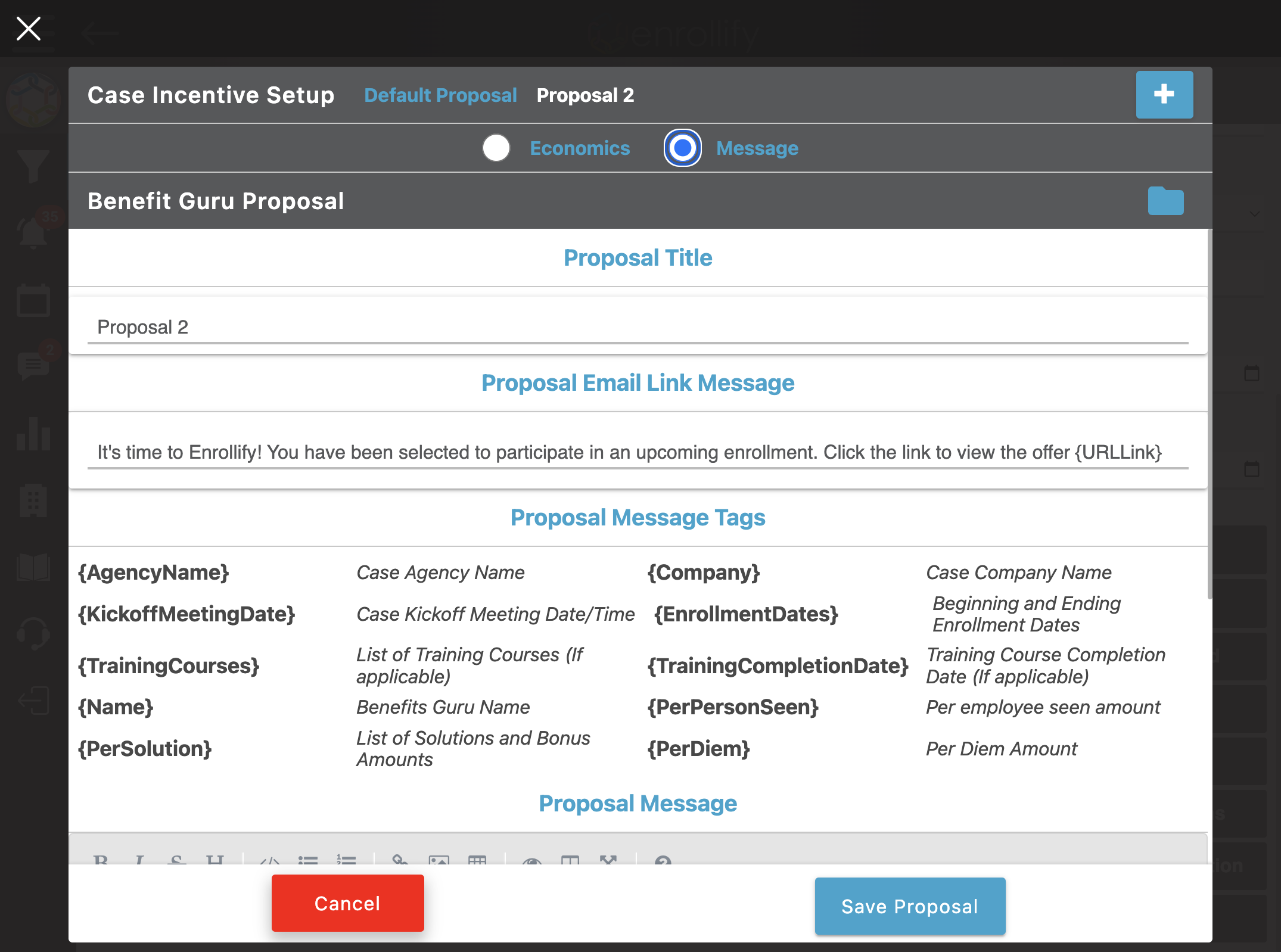Click the {KickoffMeetingDate} tag text

coord(186,614)
